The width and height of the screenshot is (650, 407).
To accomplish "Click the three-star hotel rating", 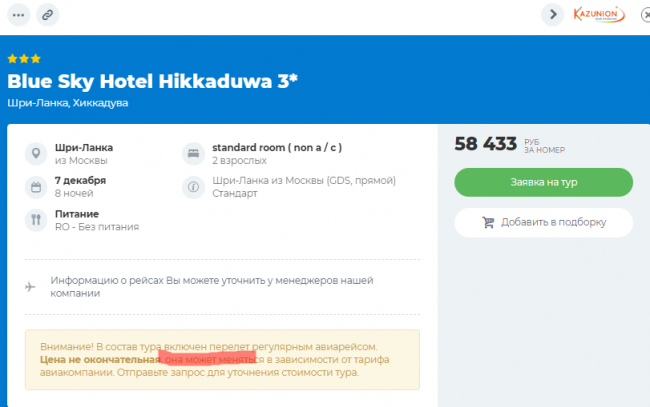I will [x=24, y=59].
